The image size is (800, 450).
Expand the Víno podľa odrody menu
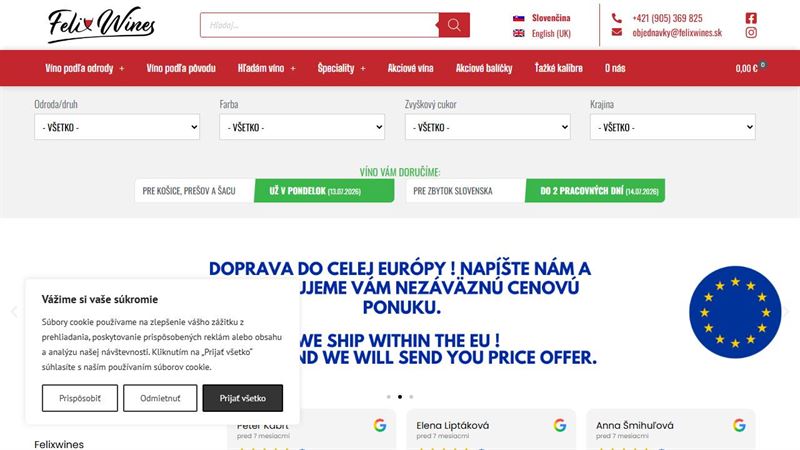pos(85,68)
